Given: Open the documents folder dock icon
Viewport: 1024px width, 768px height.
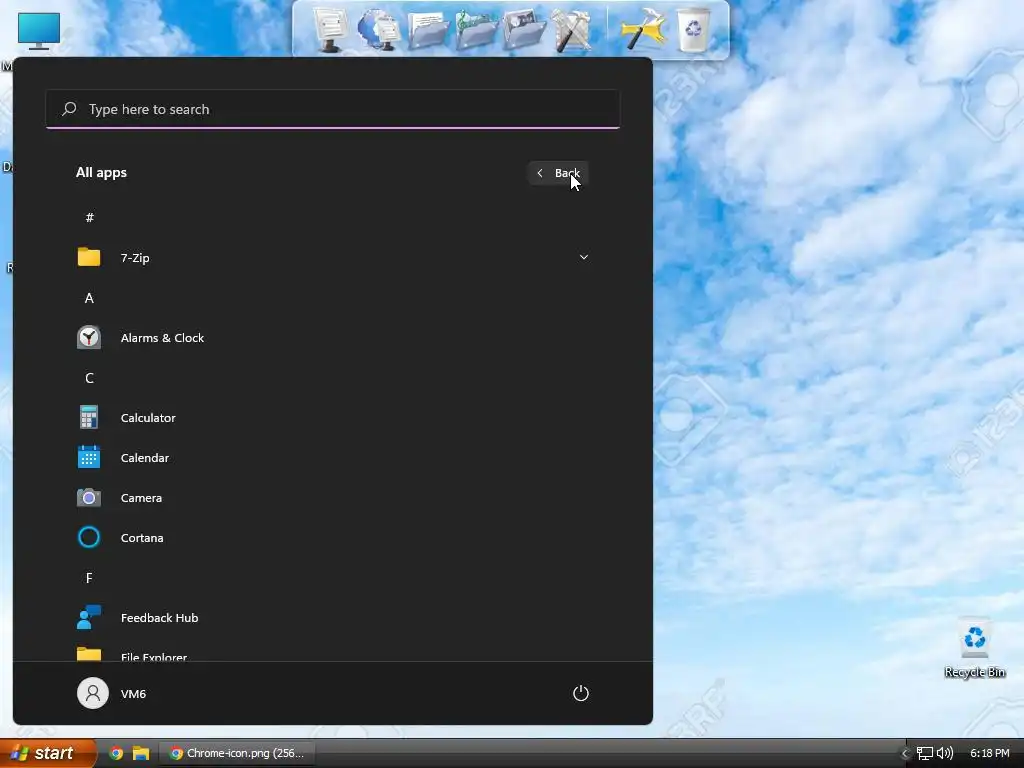Looking at the screenshot, I should click(x=428, y=31).
